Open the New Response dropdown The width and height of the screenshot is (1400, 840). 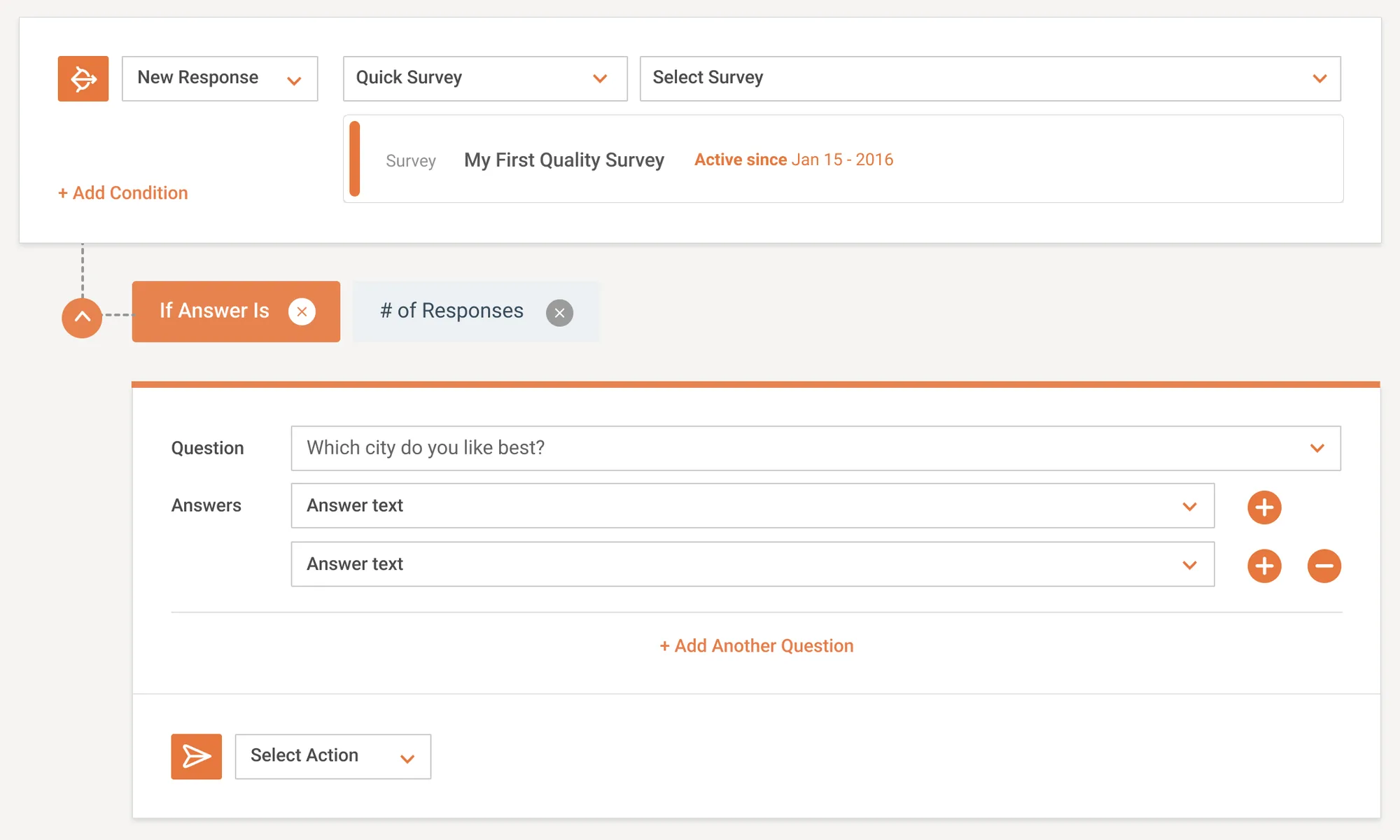[220, 78]
